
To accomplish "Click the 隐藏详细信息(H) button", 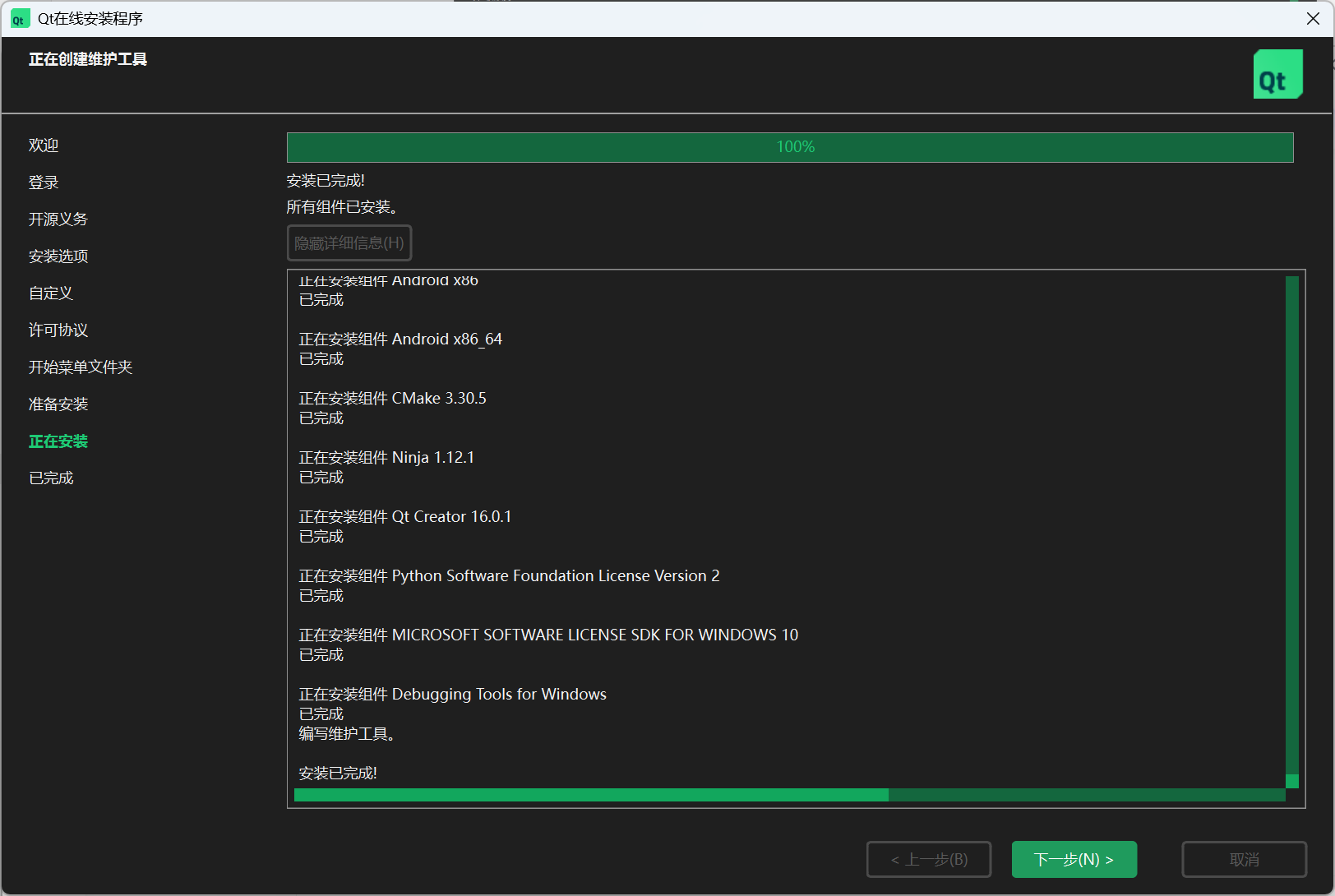I will tap(349, 243).
